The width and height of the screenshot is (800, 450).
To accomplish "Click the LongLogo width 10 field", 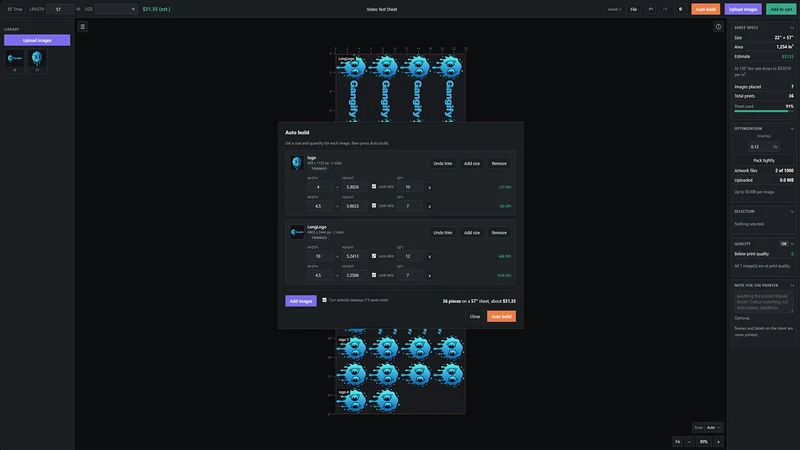I will (x=320, y=256).
